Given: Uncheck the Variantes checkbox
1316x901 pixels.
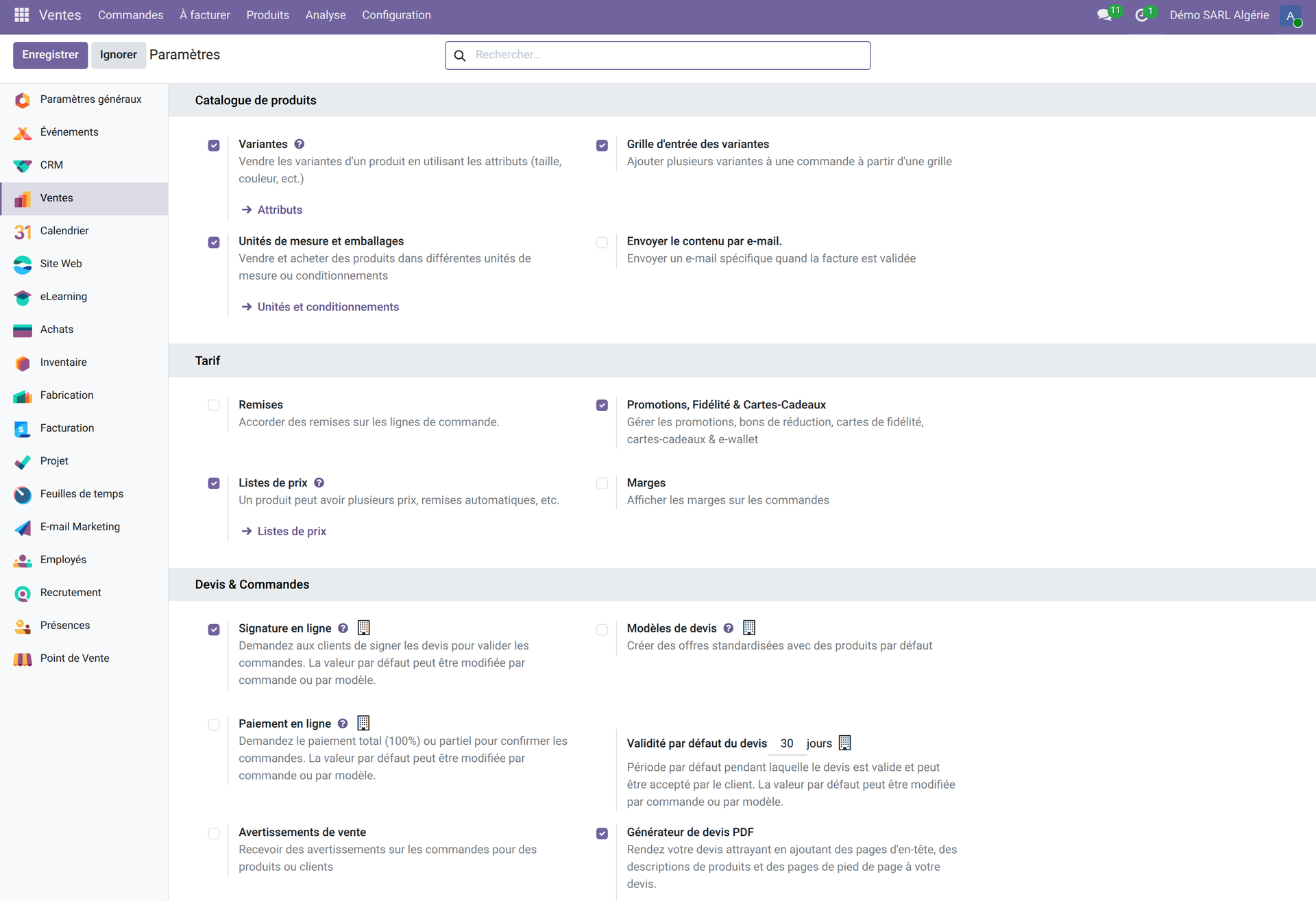Looking at the screenshot, I should click(214, 145).
